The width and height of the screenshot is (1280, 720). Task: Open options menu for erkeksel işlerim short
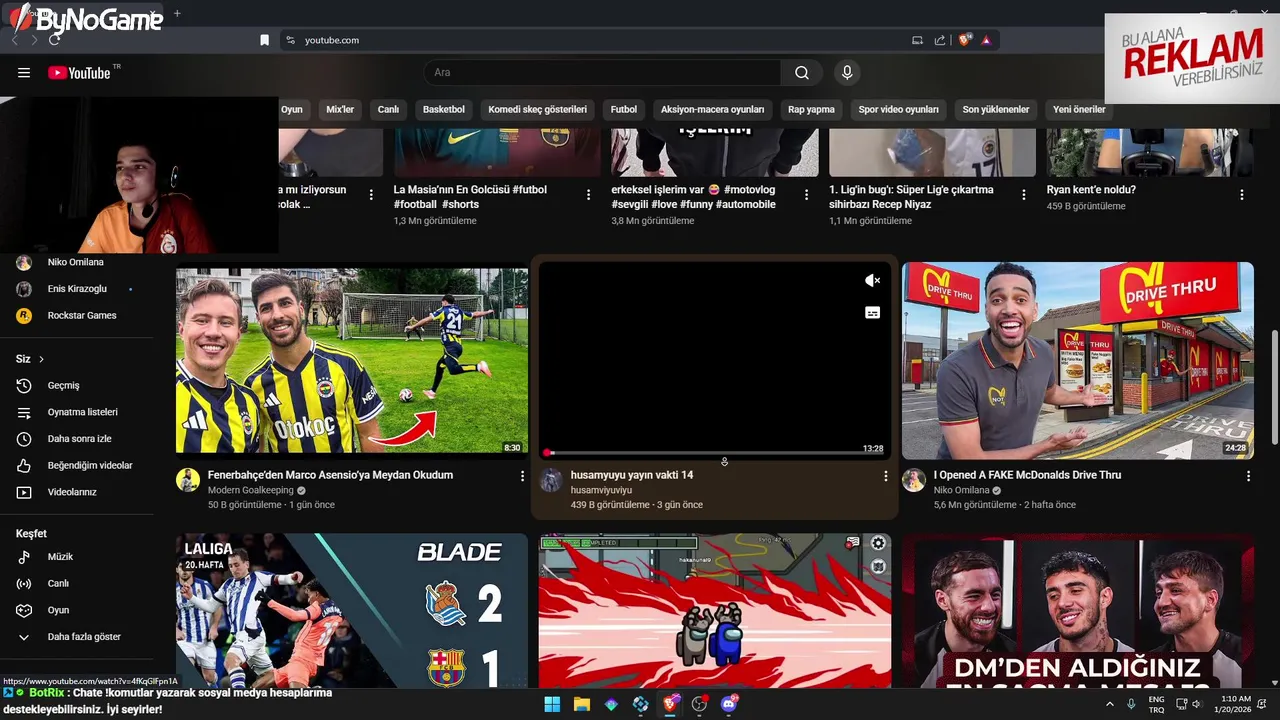(806, 195)
